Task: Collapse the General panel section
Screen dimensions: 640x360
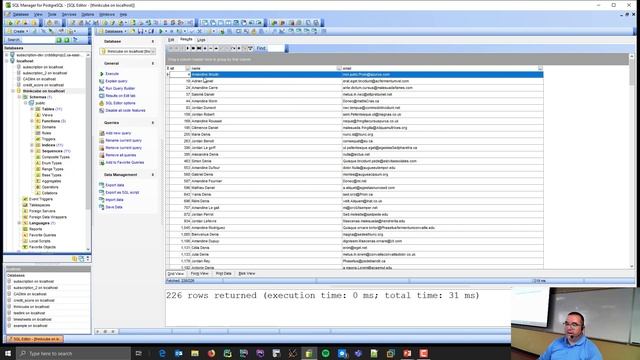Action: 153,64
